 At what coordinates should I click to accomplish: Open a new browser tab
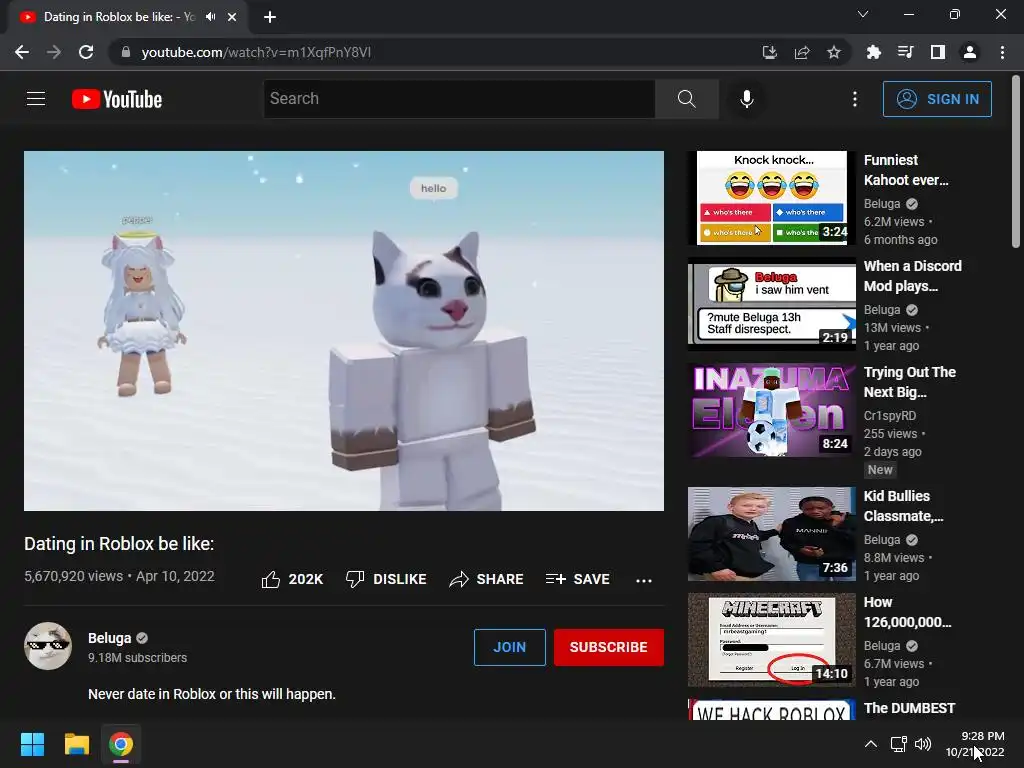pyautogui.click(x=270, y=17)
